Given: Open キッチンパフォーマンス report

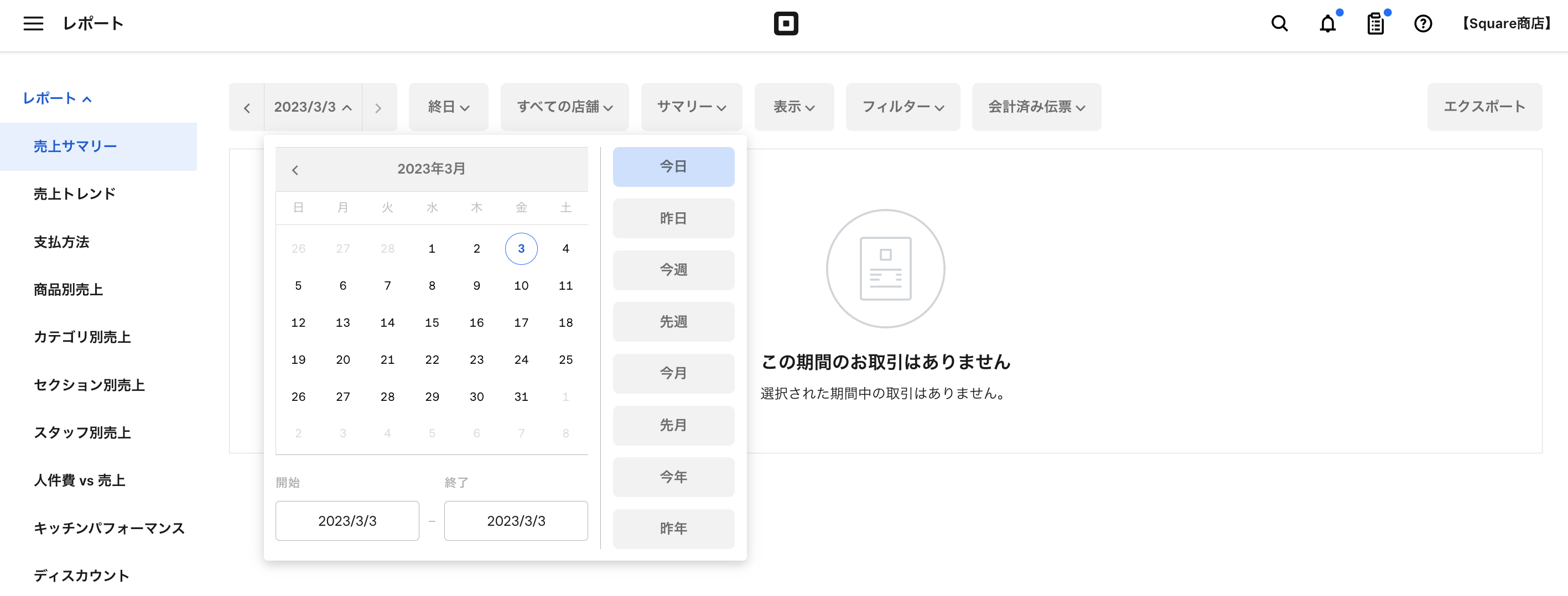Looking at the screenshot, I should click(x=109, y=528).
